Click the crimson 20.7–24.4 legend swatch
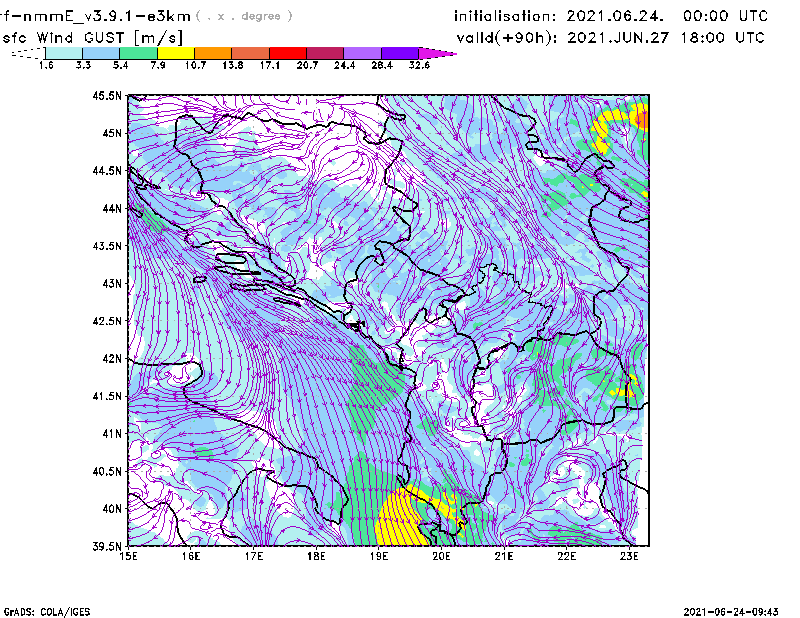This screenshot has width=800, height=618. (325, 53)
